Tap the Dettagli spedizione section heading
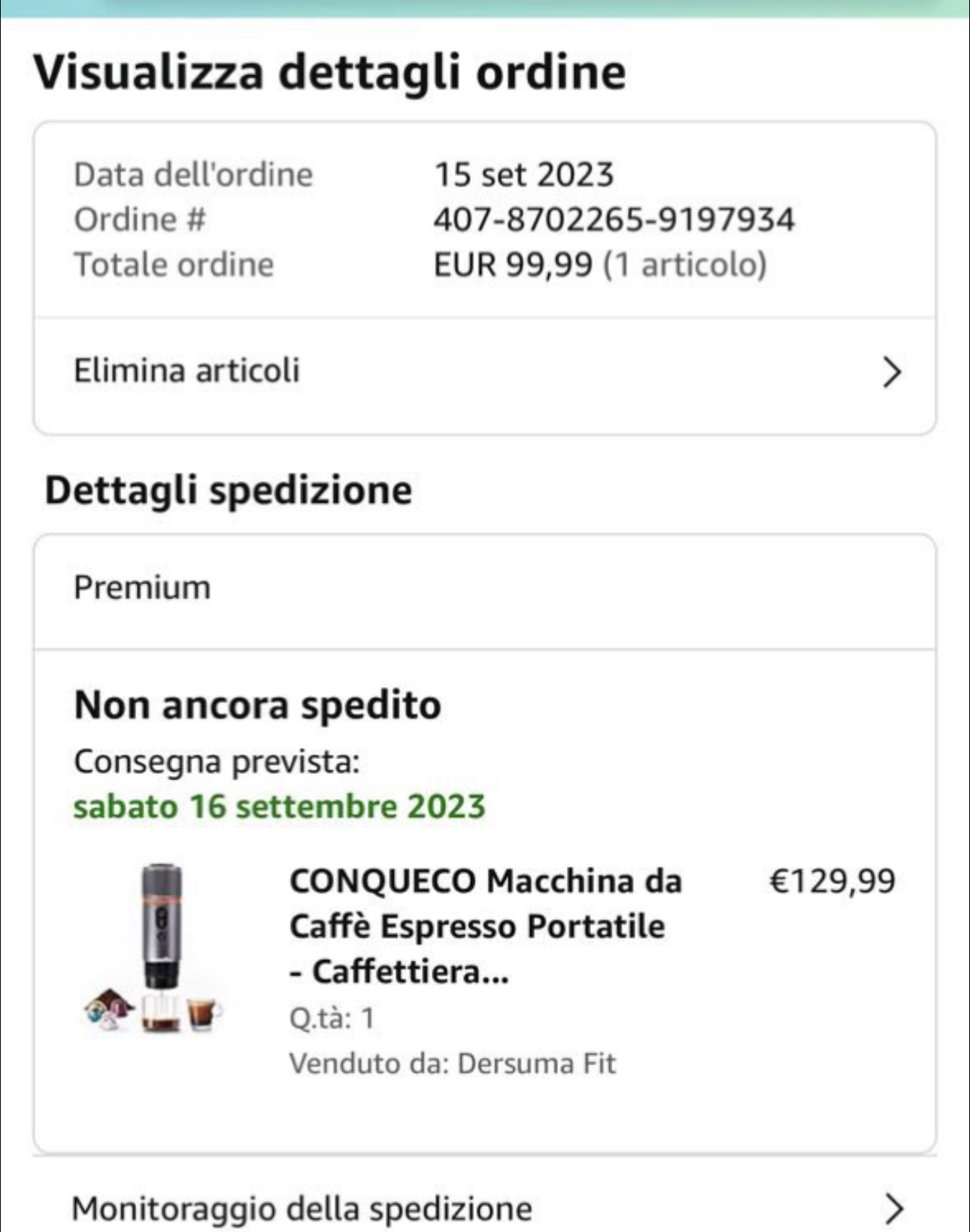The height and width of the screenshot is (1232, 970). coord(229,490)
